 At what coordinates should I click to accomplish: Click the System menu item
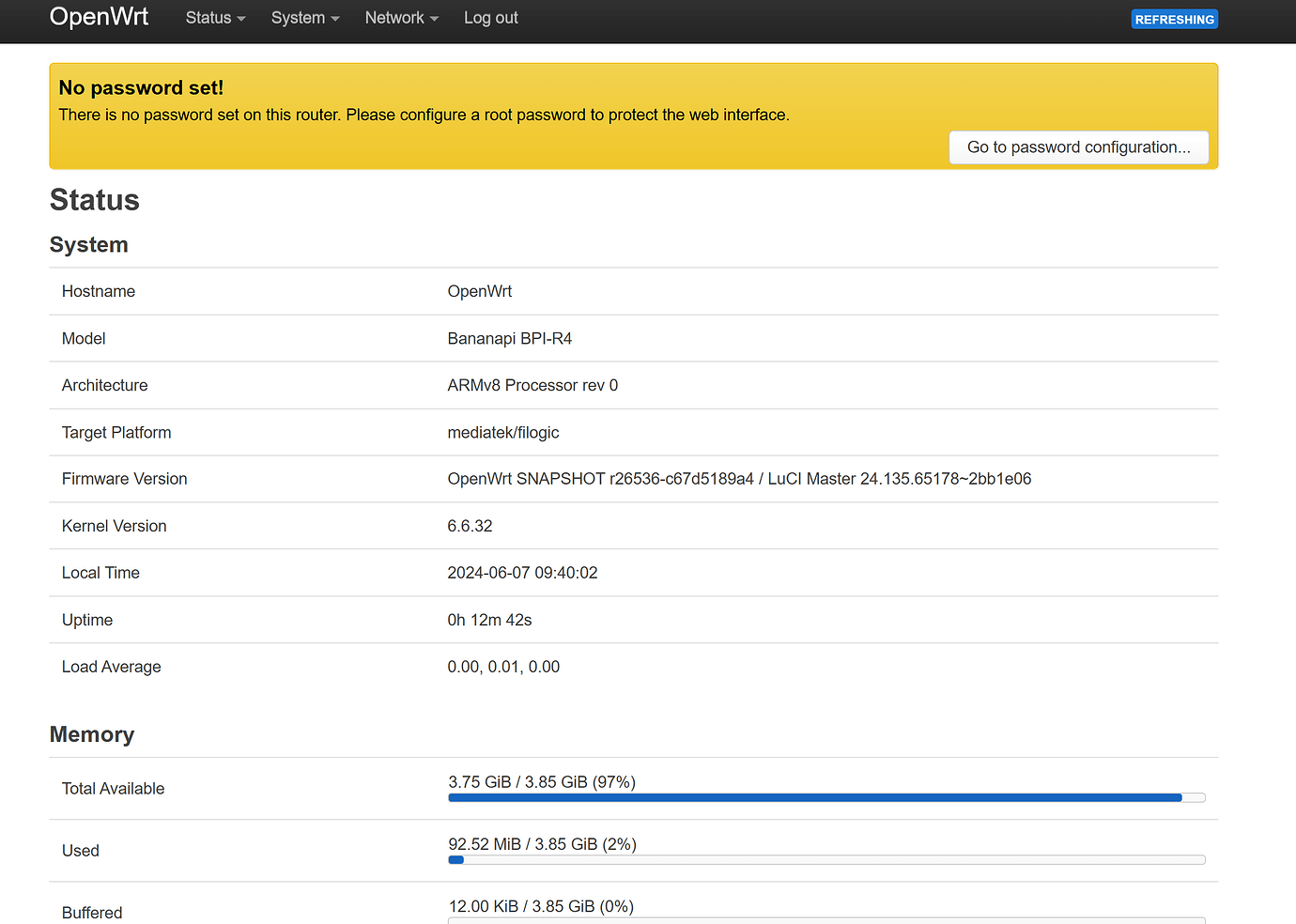(x=298, y=18)
